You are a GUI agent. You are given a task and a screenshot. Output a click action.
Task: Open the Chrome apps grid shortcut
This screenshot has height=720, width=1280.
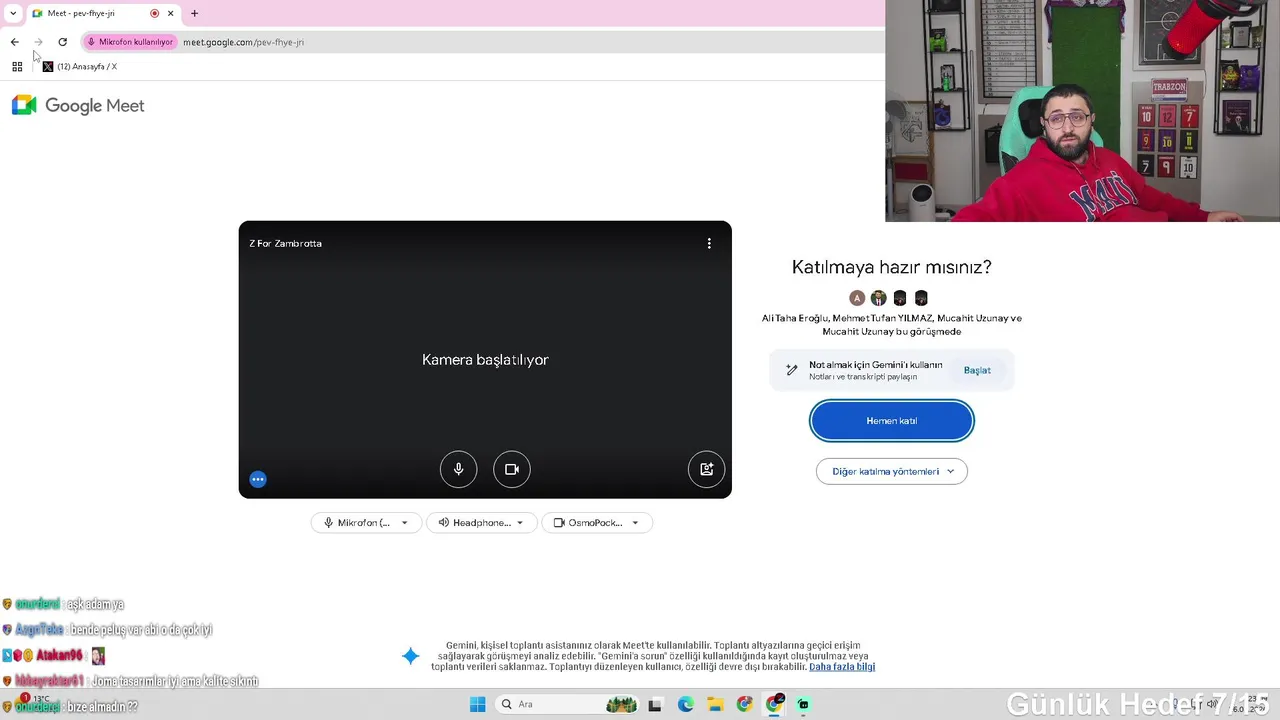coord(17,67)
